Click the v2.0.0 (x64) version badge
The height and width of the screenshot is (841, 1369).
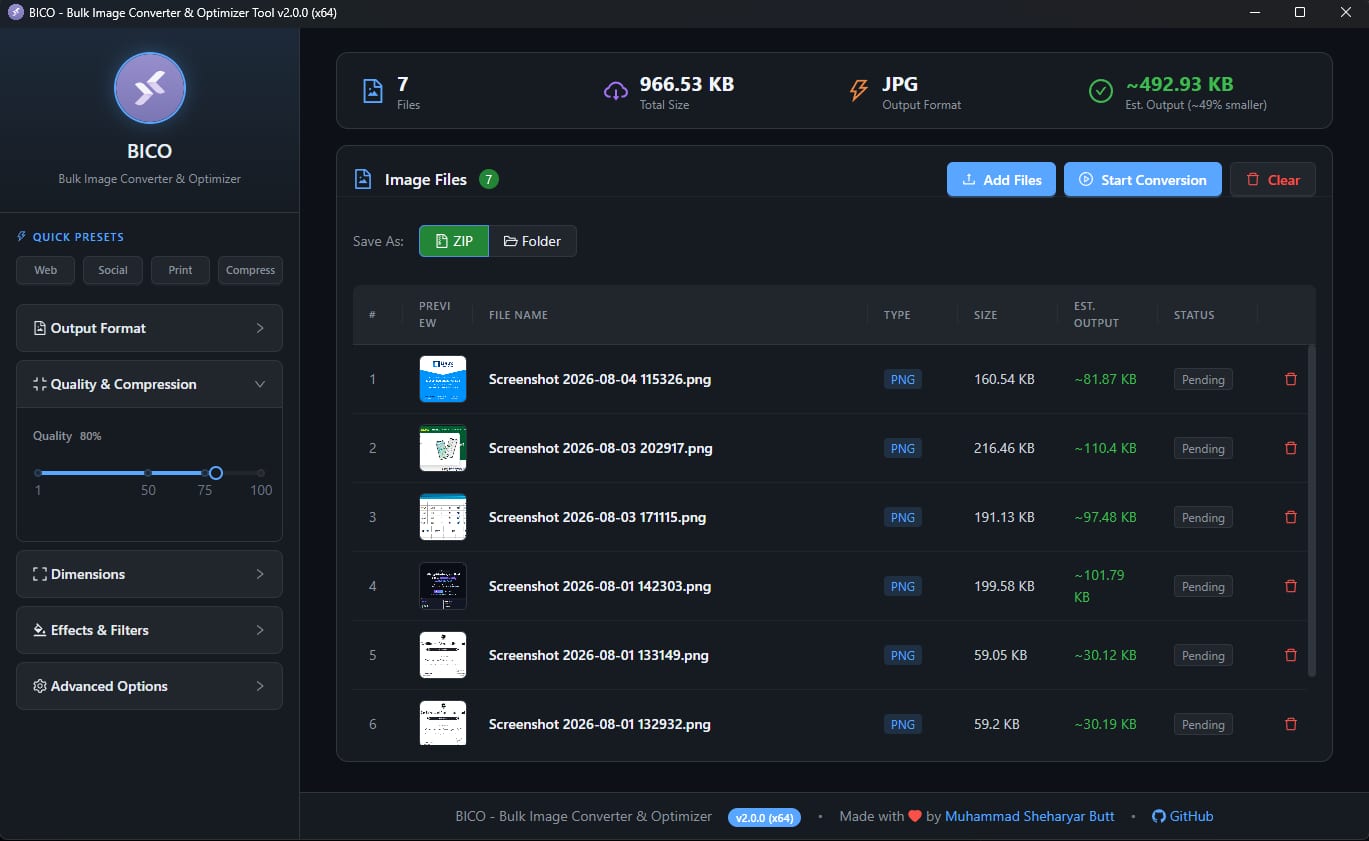(x=765, y=817)
